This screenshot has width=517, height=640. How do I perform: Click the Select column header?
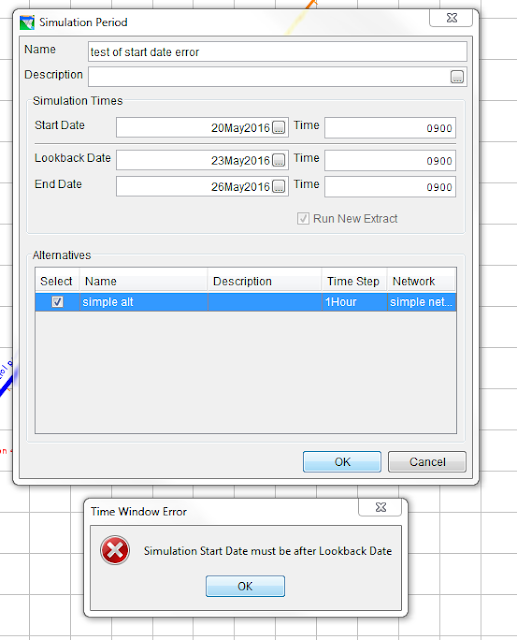click(57, 281)
